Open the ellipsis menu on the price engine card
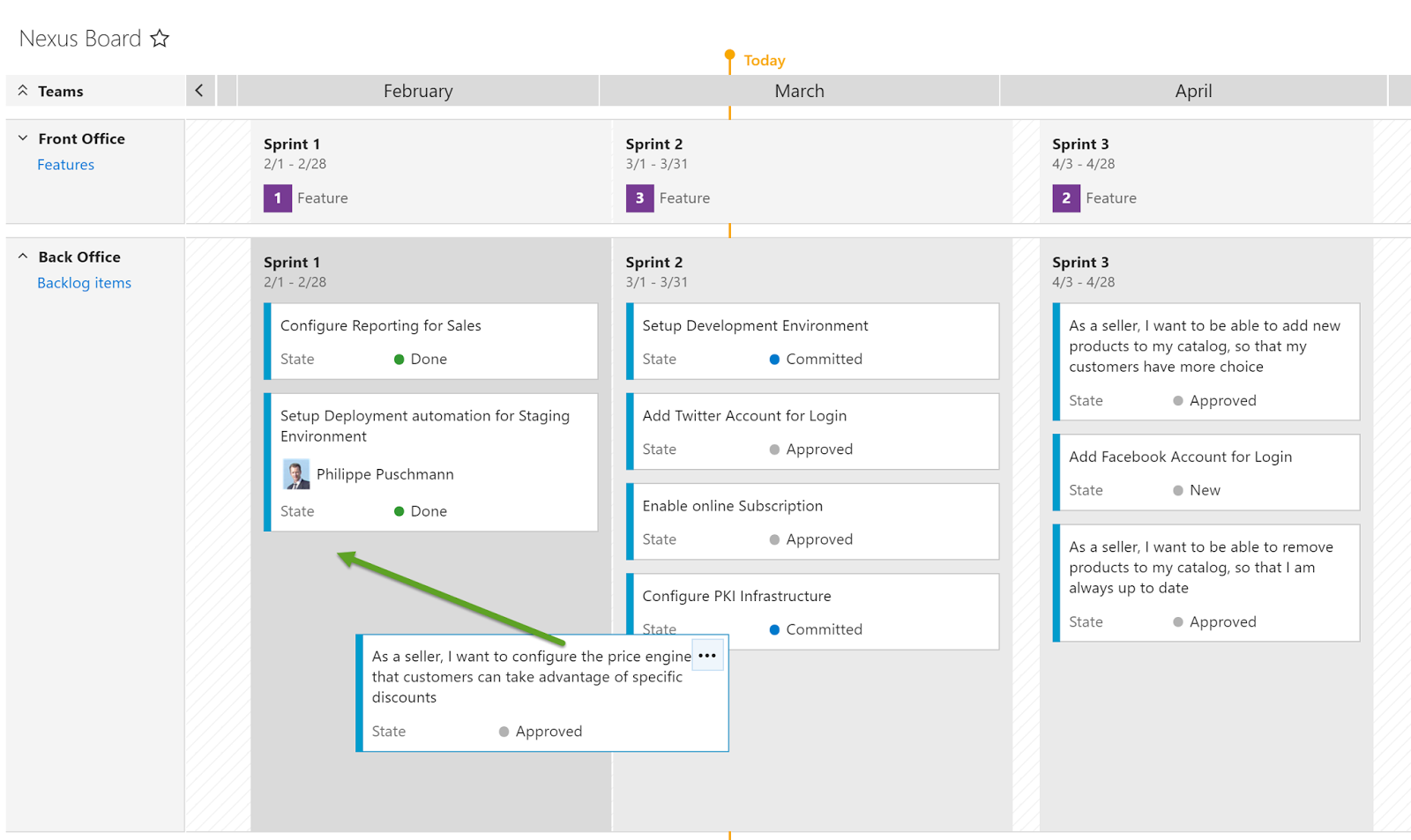 point(707,655)
